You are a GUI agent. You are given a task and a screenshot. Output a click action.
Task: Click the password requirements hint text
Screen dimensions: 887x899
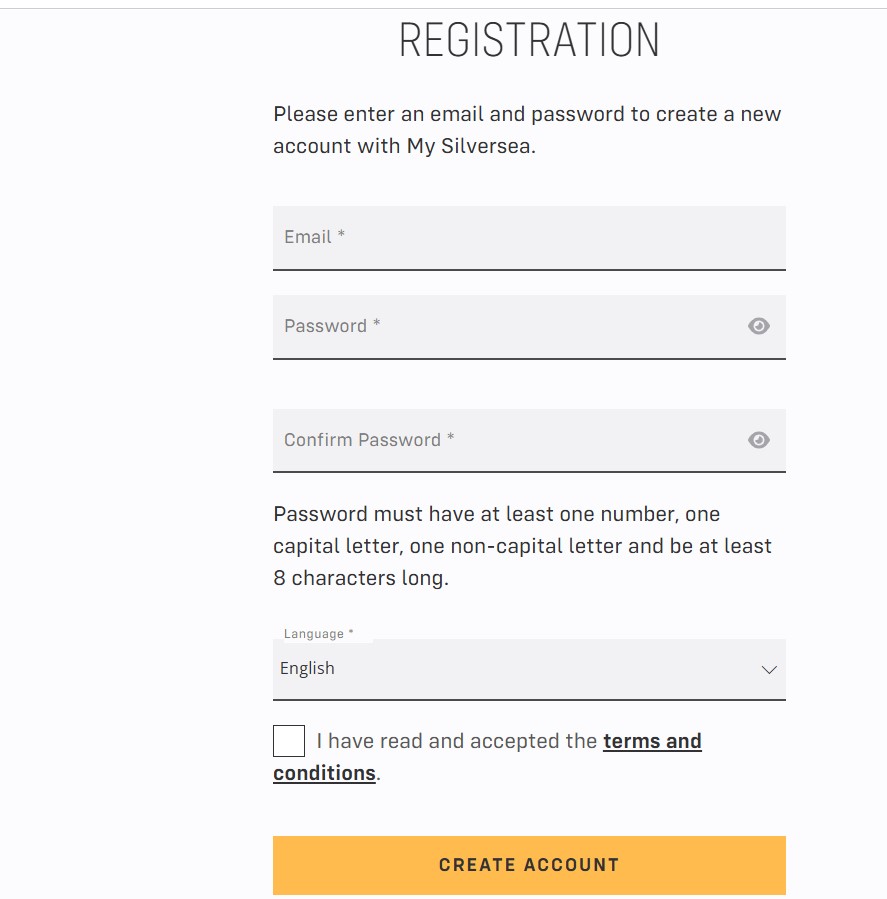tap(522, 546)
